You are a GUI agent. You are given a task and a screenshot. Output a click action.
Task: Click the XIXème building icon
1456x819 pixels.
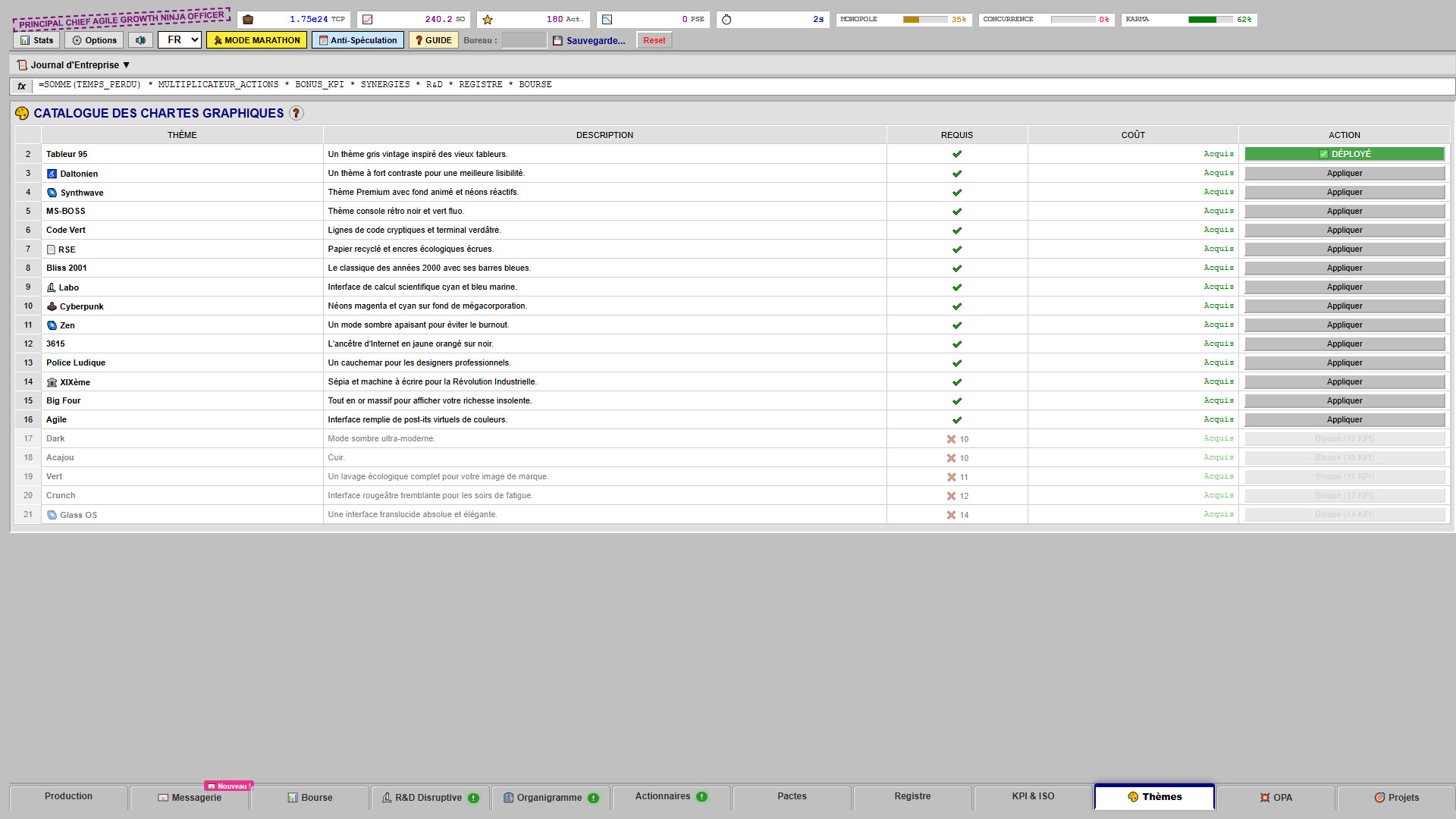(52, 382)
